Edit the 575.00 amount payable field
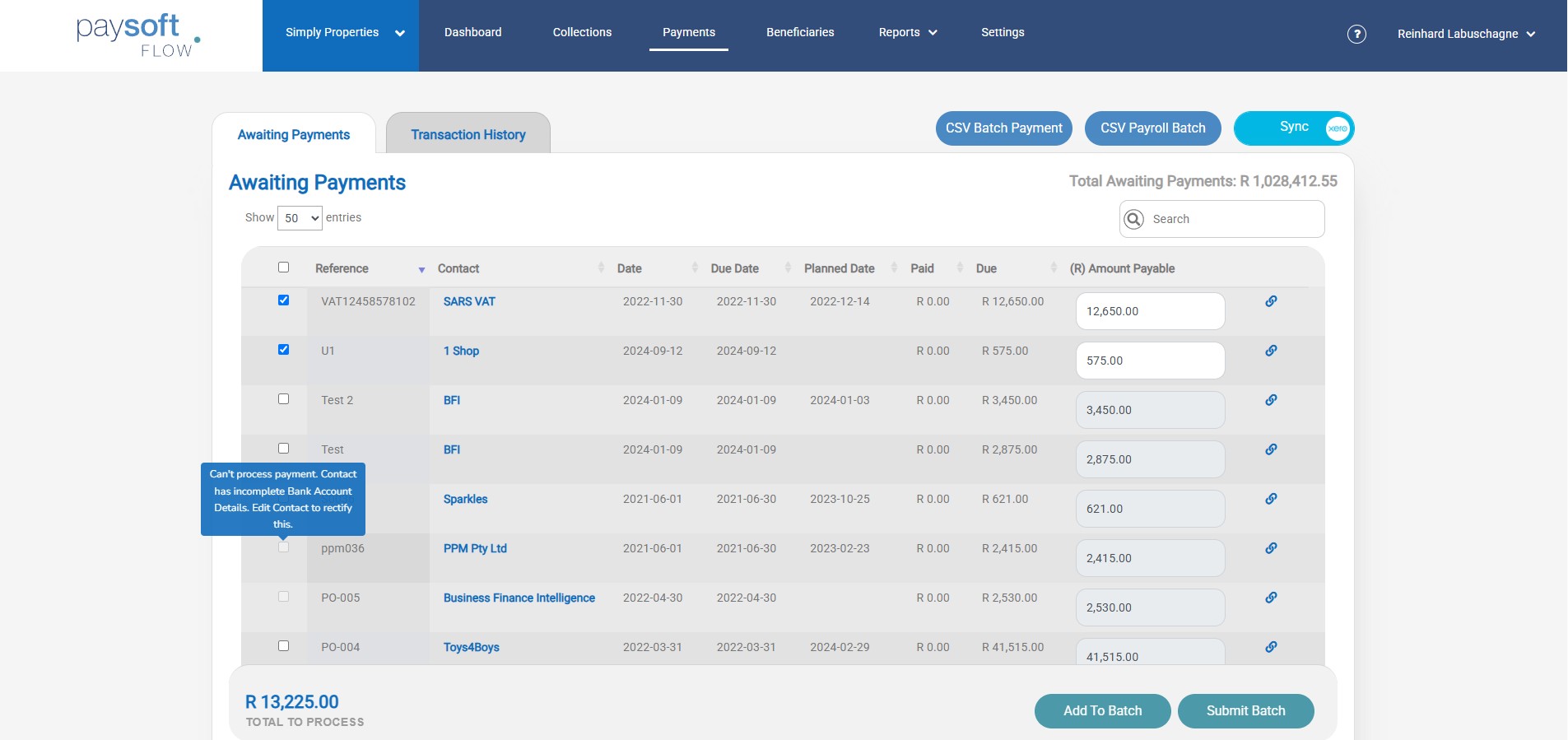Screen dimensions: 1568x740 pyautogui.click(x=1151, y=361)
